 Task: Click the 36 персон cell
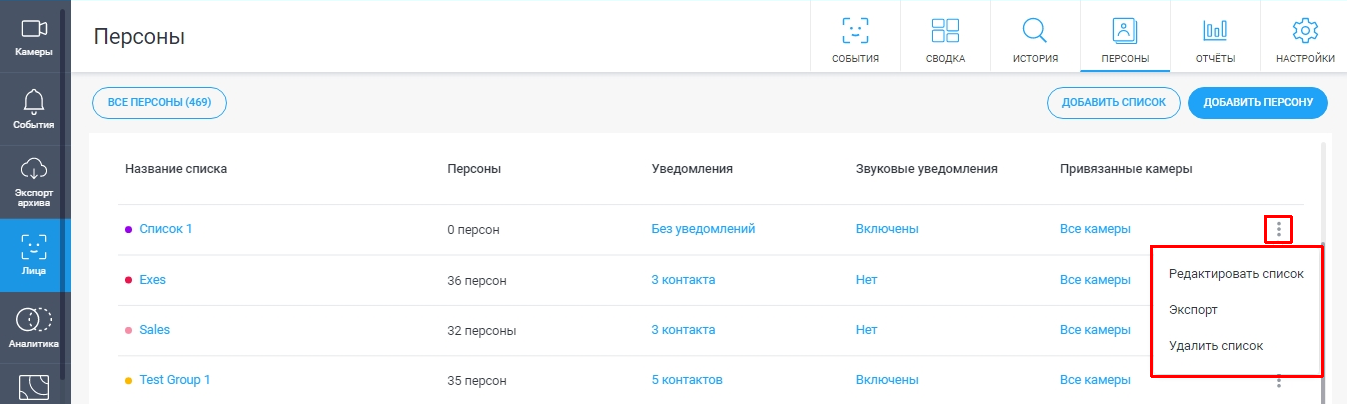476,280
